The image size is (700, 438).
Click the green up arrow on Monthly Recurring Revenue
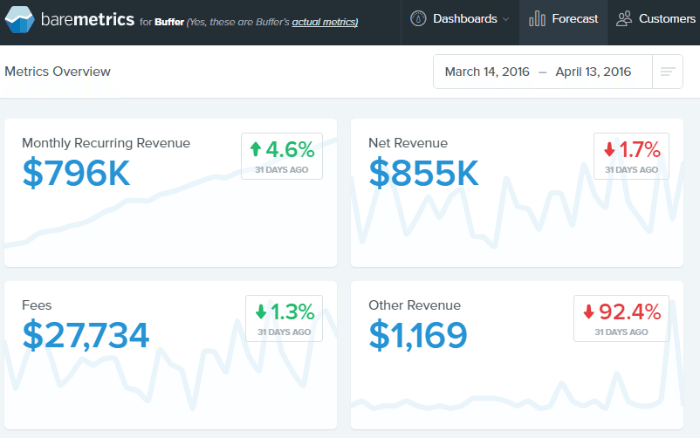tap(256, 150)
